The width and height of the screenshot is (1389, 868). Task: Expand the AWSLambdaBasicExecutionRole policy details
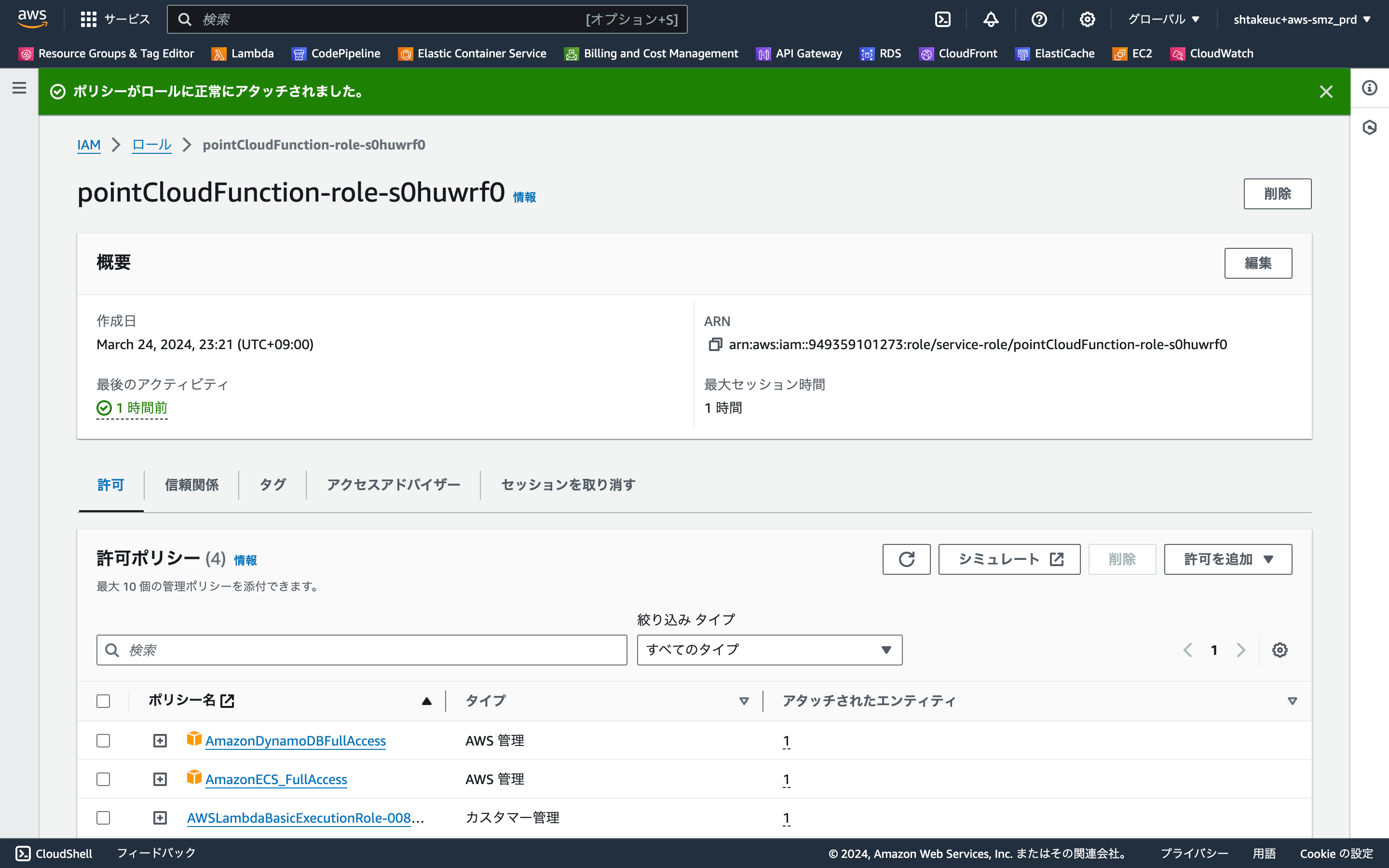pos(160,817)
